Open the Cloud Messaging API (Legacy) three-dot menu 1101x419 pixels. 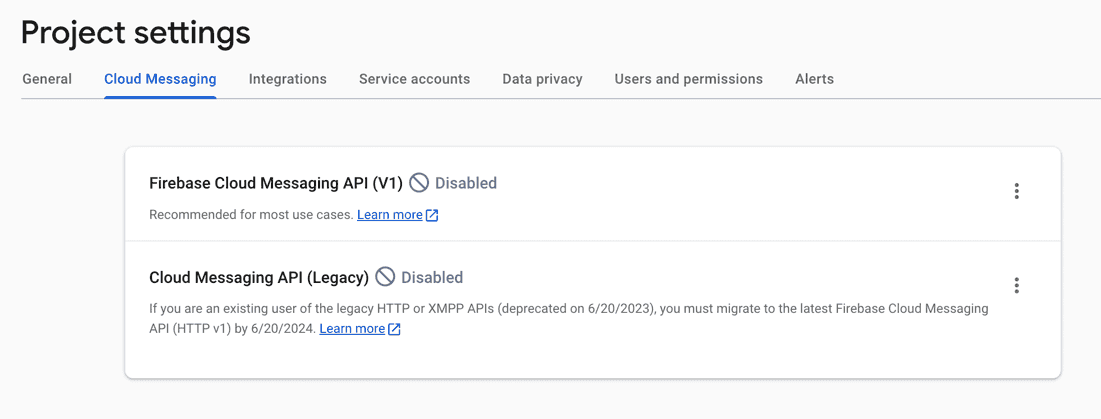1016,285
